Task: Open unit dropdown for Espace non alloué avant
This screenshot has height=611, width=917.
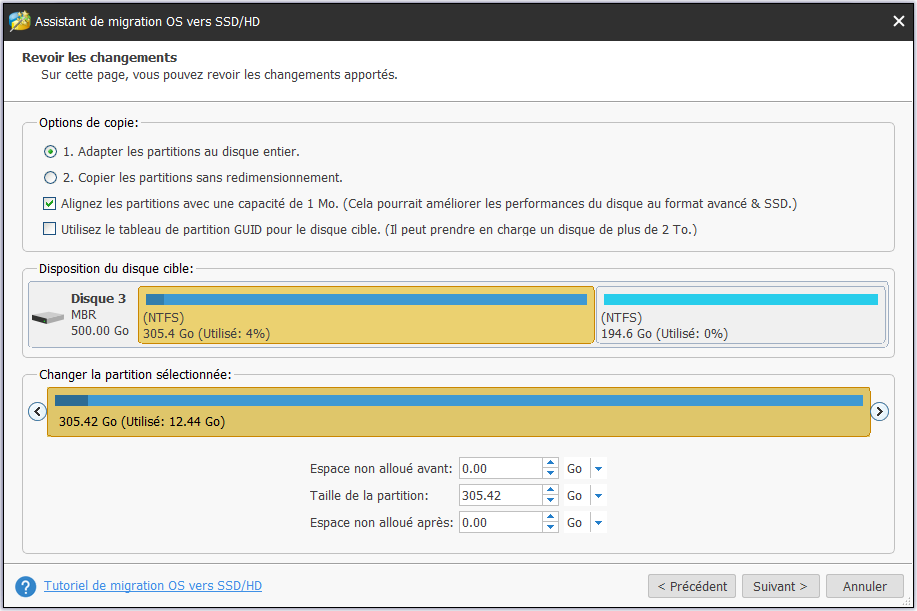Action: coord(598,469)
